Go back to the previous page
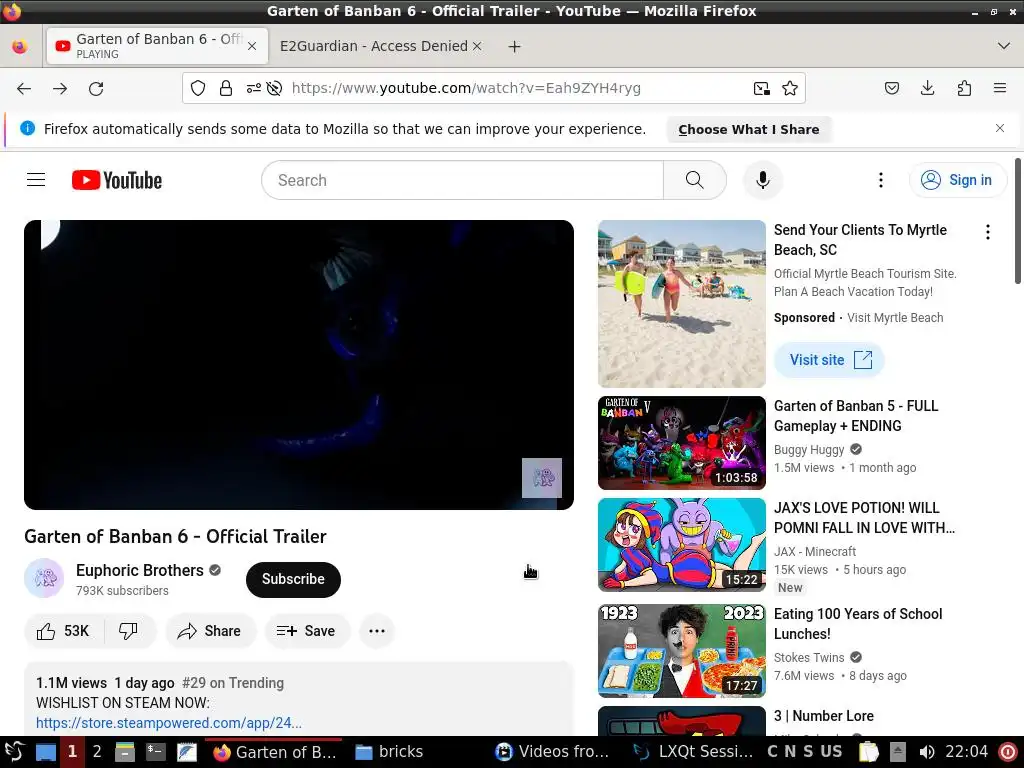1024x768 pixels. click(x=24, y=88)
